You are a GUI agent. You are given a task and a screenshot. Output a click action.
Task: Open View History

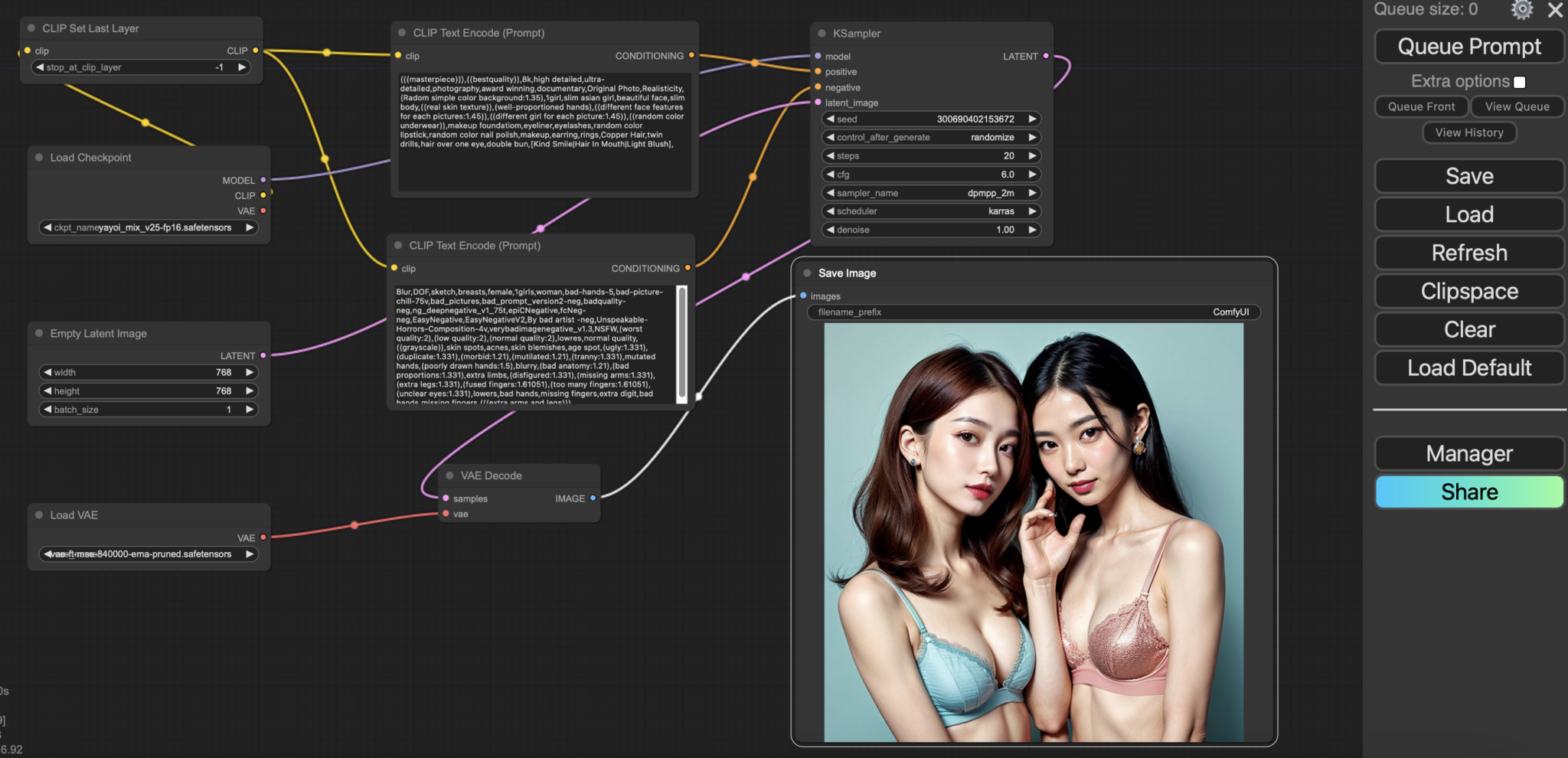pos(1468,132)
